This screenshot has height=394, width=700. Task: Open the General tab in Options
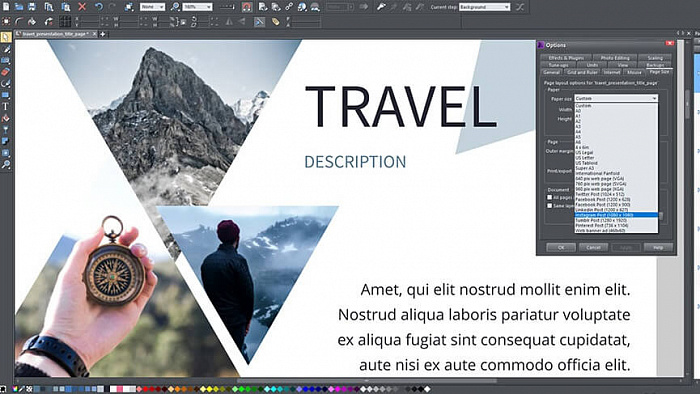point(551,72)
